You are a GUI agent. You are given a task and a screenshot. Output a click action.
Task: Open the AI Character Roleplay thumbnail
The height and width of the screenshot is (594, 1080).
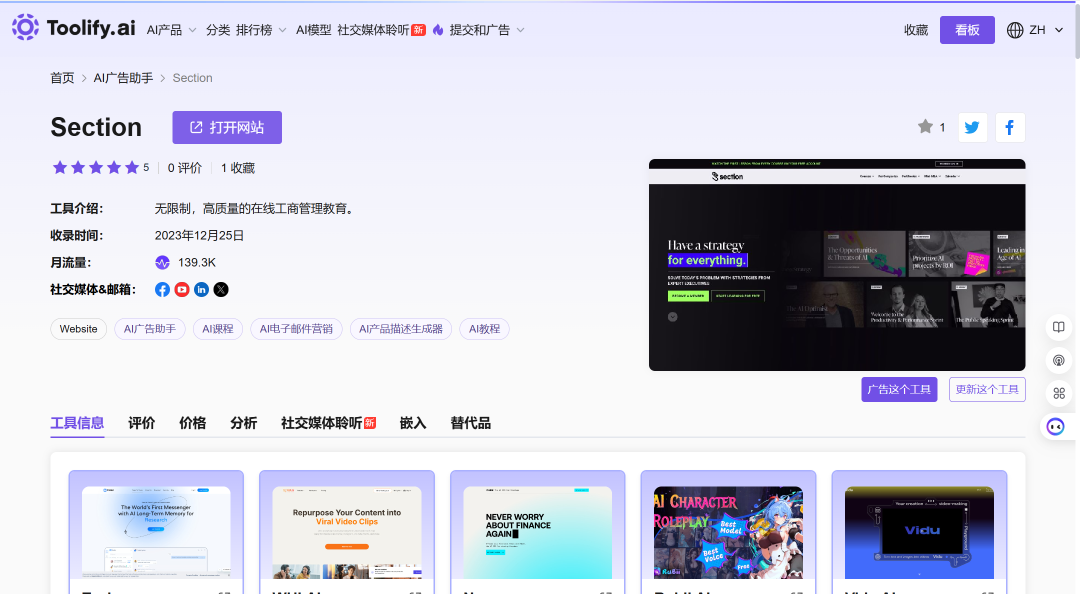pyautogui.click(x=728, y=533)
